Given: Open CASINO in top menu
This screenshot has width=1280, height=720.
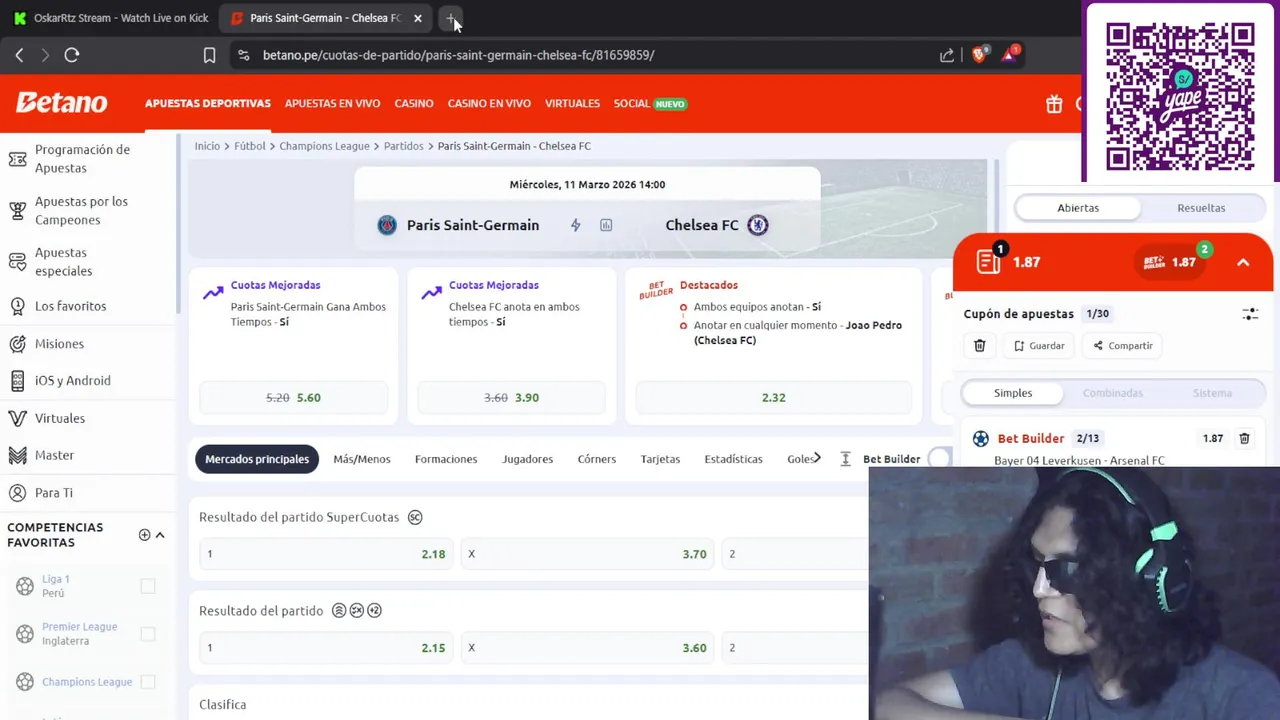Looking at the screenshot, I should (x=414, y=104).
